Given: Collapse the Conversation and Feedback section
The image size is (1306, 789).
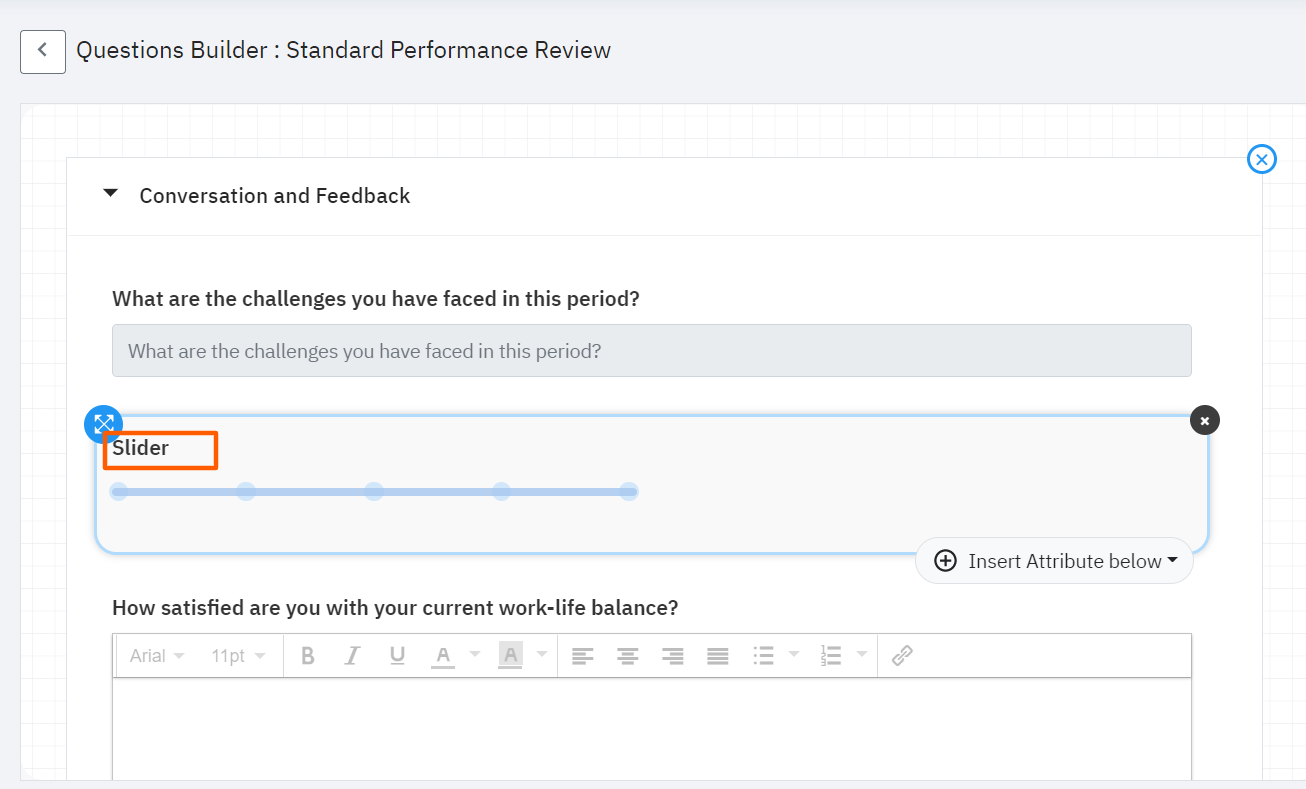Looking at the screenshot, I should point(110,193).
